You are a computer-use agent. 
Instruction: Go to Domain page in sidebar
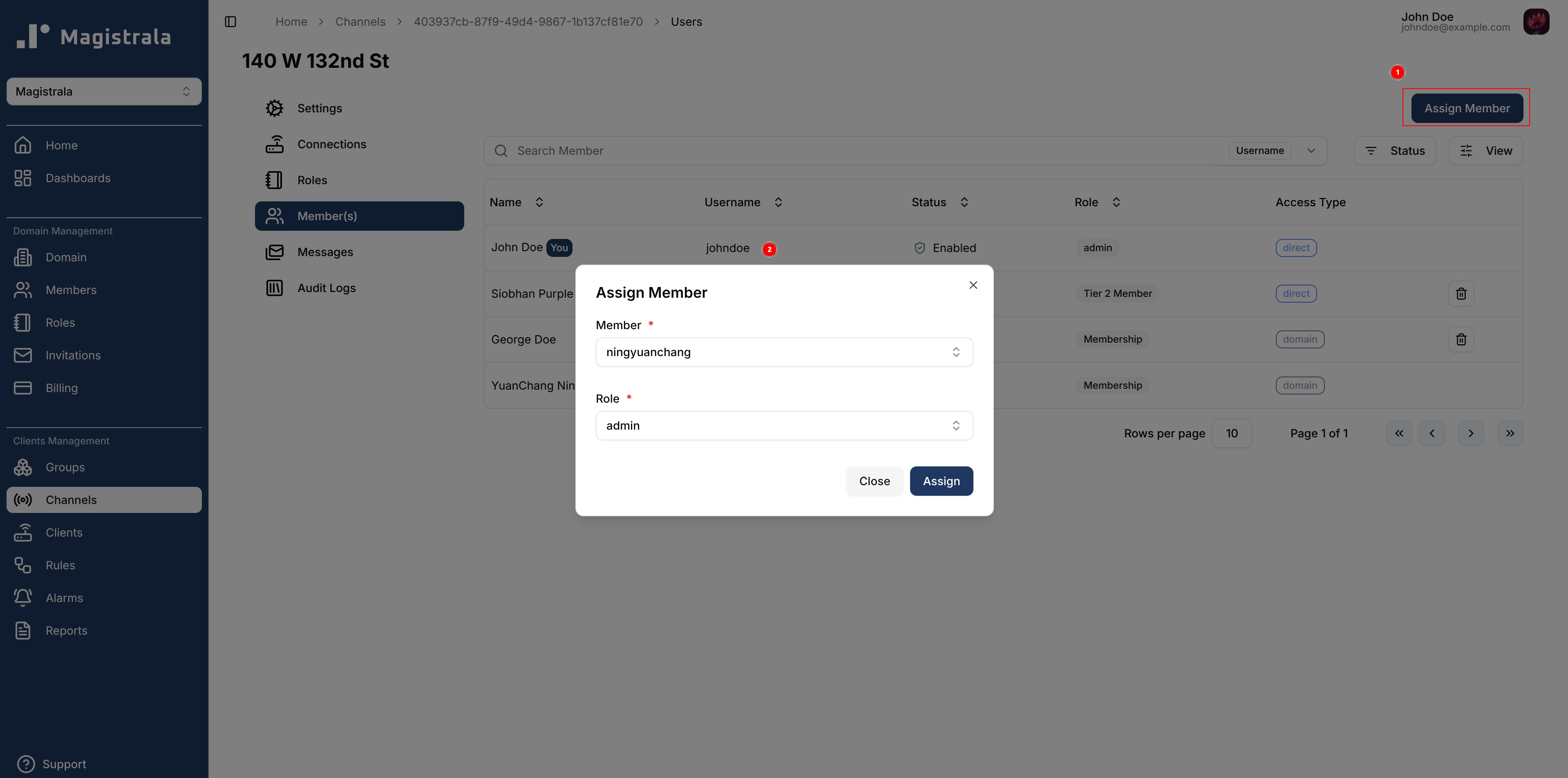(x=104, y=257)
